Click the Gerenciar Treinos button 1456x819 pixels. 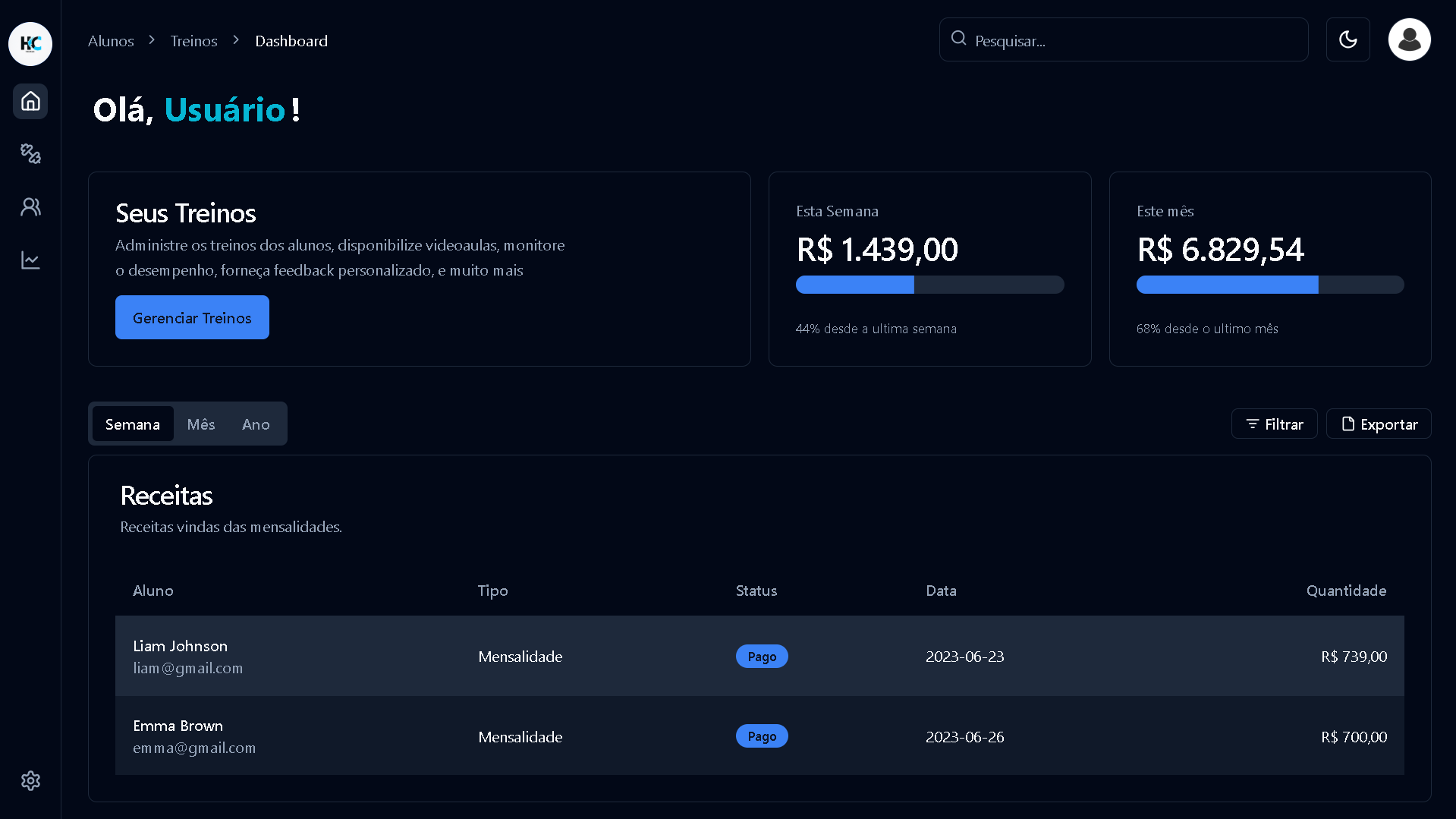(x=192, y=318)
